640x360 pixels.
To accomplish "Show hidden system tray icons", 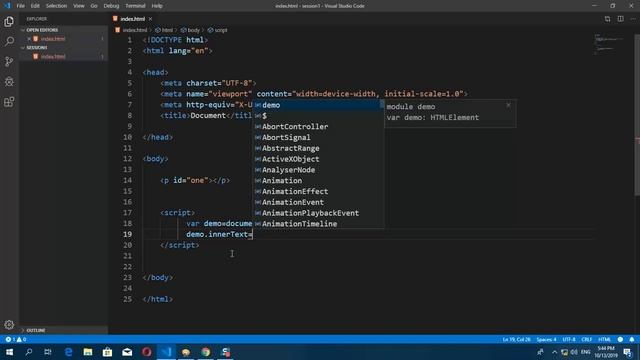I will [554, 352].
